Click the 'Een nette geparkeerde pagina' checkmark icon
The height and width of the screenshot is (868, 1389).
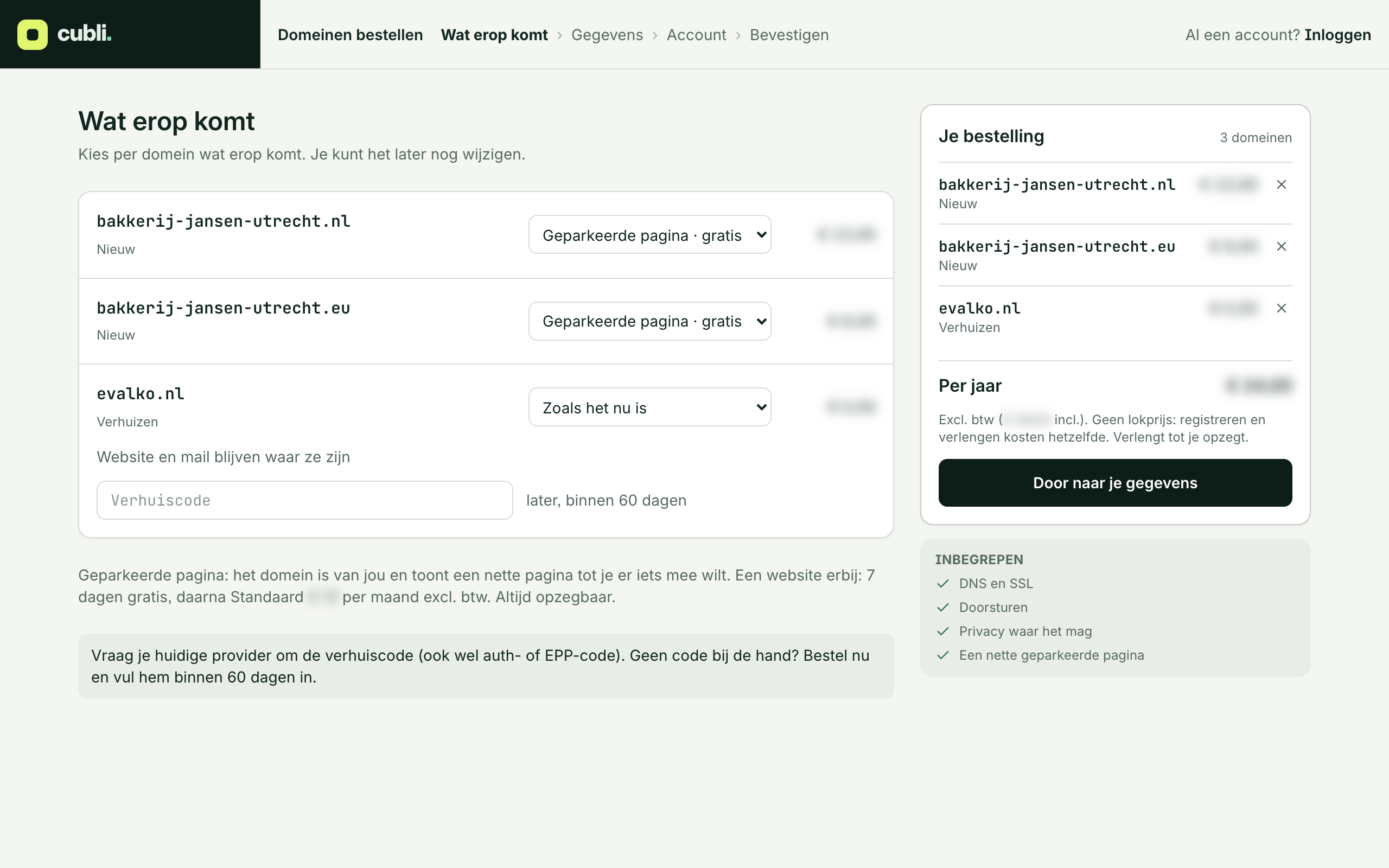click(x=943, y=655)
